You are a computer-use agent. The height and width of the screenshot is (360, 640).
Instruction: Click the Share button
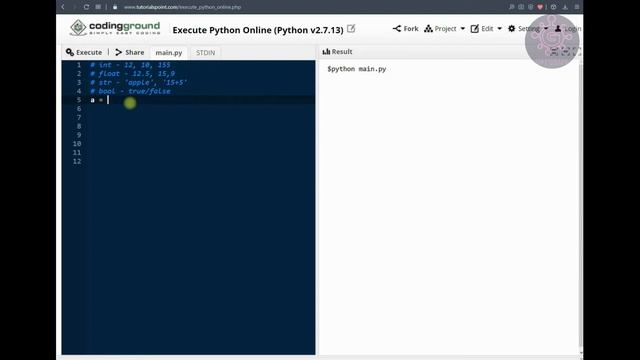[129, 52]
